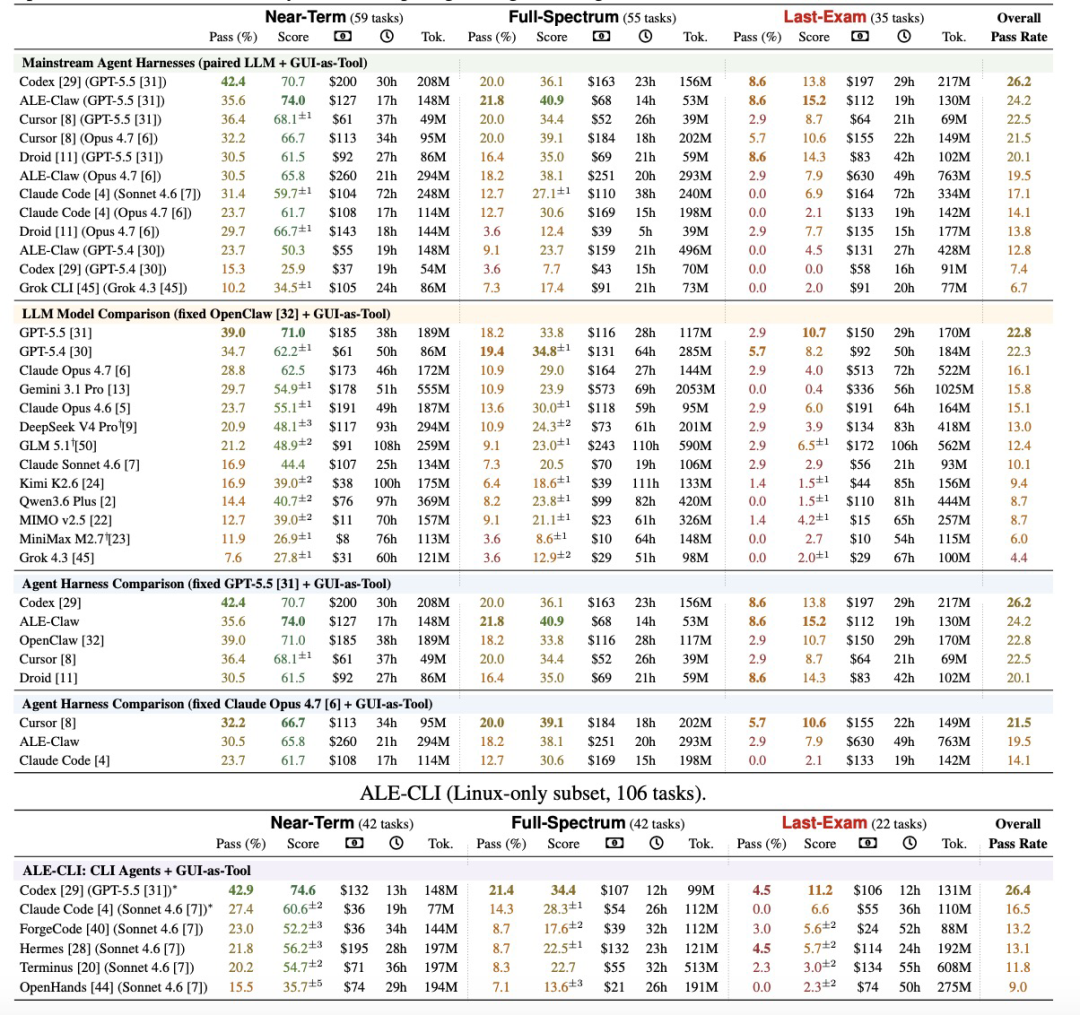Click the '$8' cost for MiniMax M2.7

[x=342, y=539]
